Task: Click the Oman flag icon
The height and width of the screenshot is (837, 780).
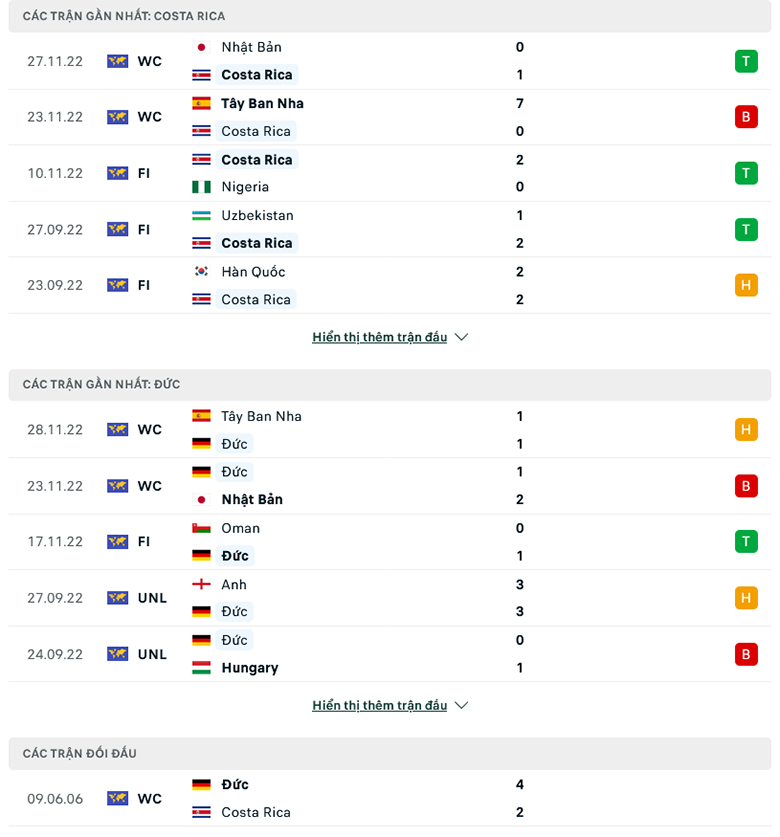Action: (x=201, y=528)
